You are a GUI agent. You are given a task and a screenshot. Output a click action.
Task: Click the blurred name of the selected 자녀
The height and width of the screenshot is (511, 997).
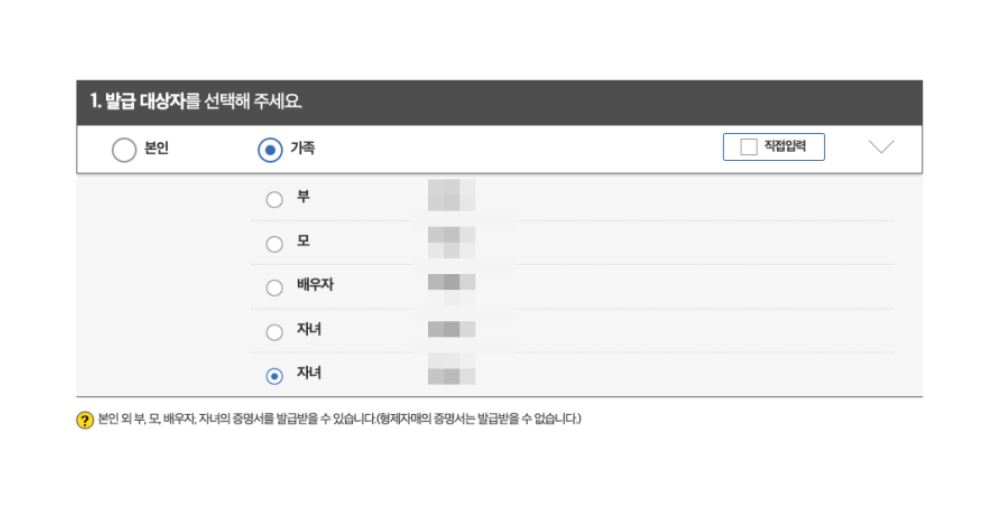click(x=451, y=369)
